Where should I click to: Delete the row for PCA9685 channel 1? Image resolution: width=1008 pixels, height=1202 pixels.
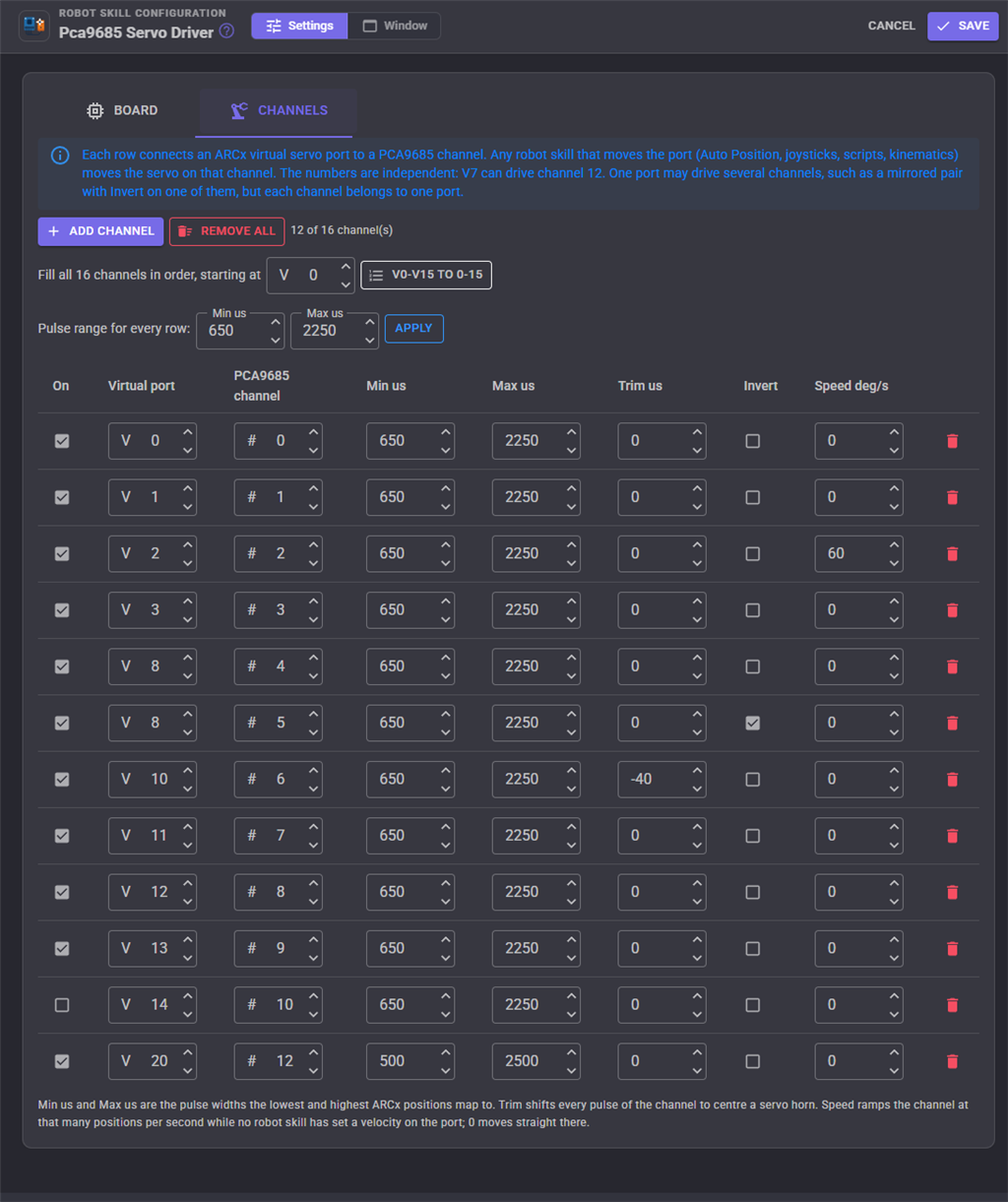[952, 497]
